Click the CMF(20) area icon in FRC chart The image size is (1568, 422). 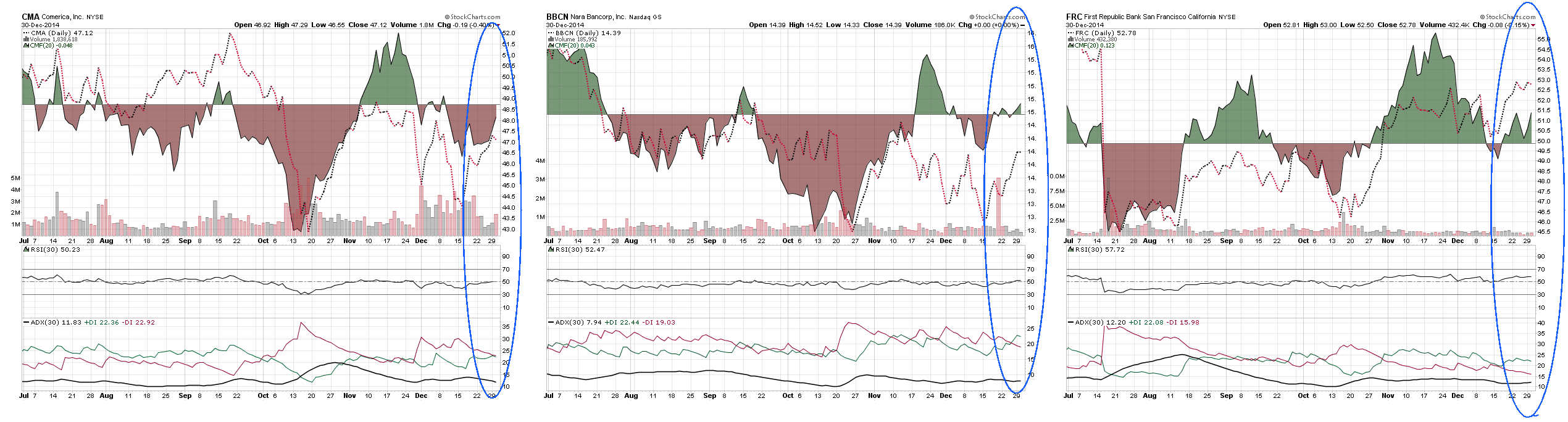(x=1070, y=45)
